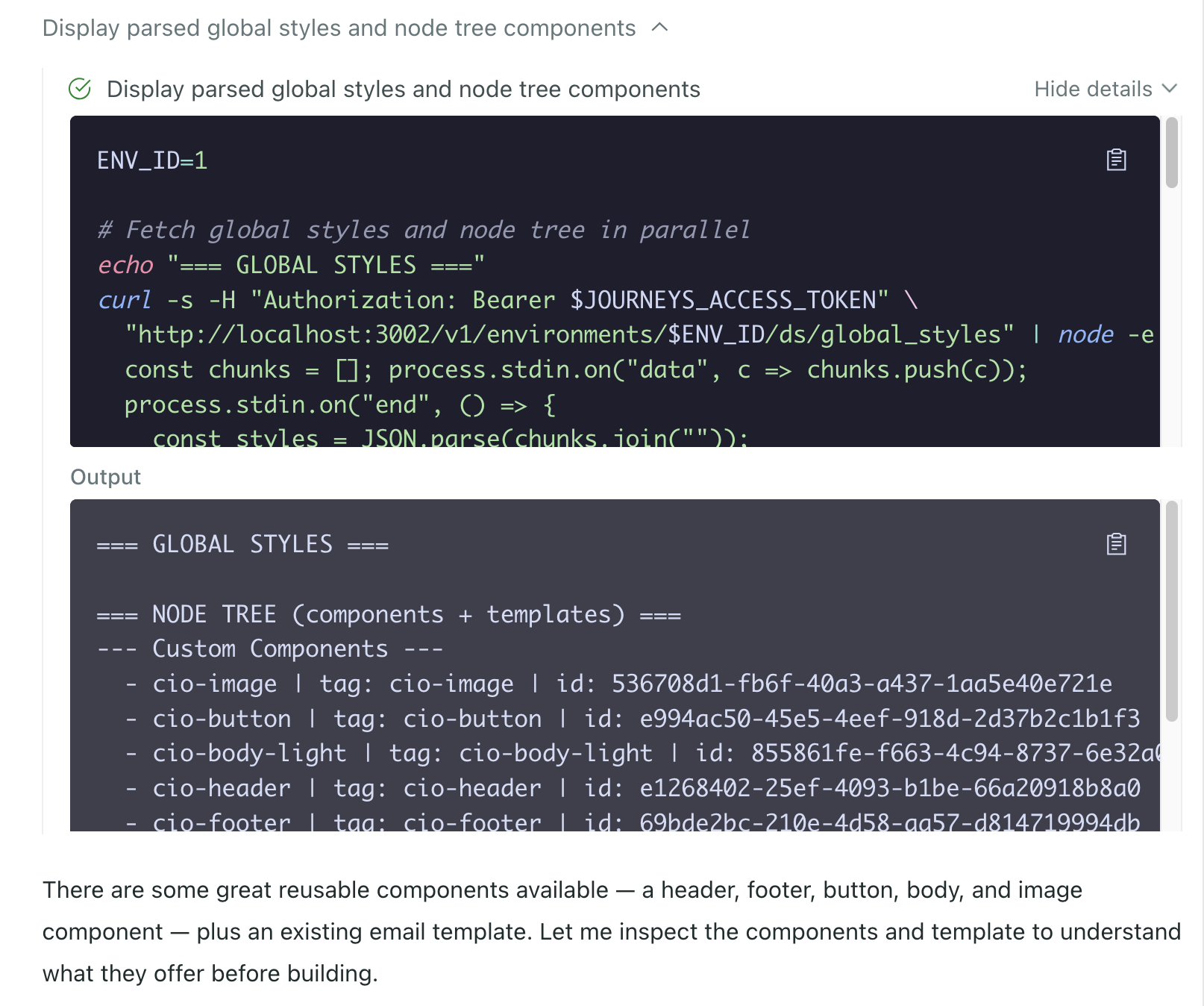Select the 'Custom Components' divider text

pos(269,648)
